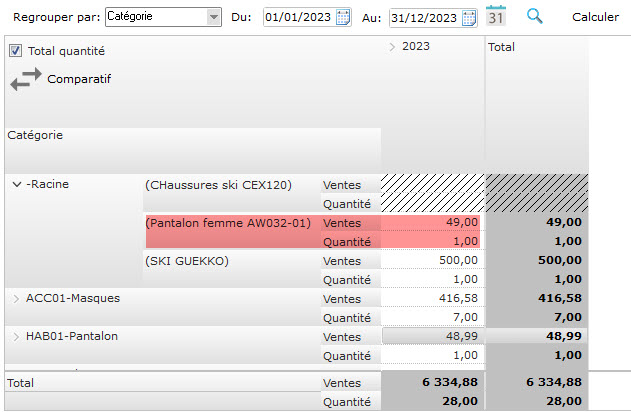631x412 pixels.
Task: Open the Regrouper par dropdown
Action: [213, 18]
